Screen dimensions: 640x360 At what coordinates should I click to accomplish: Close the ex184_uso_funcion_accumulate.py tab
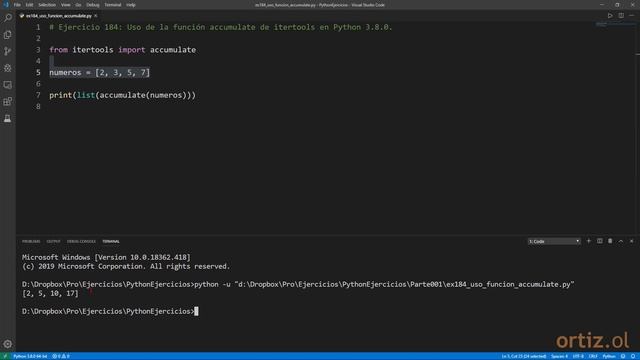pyautogui.click(x=96, y=16)
